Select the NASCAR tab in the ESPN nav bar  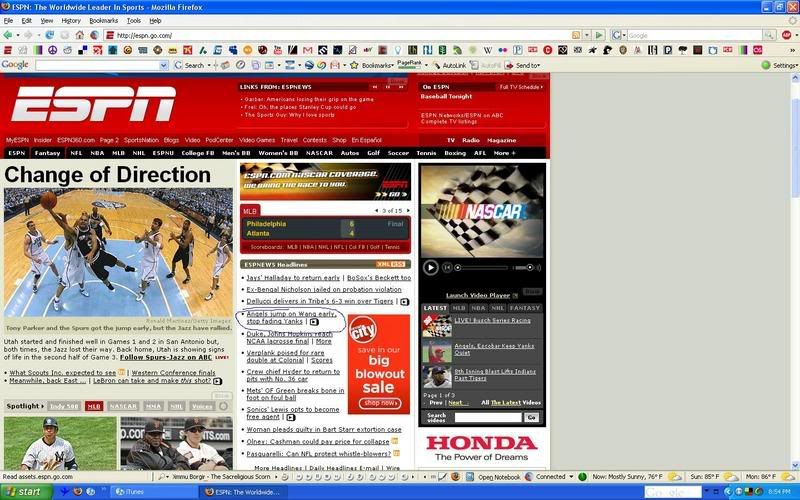point(319,153)
